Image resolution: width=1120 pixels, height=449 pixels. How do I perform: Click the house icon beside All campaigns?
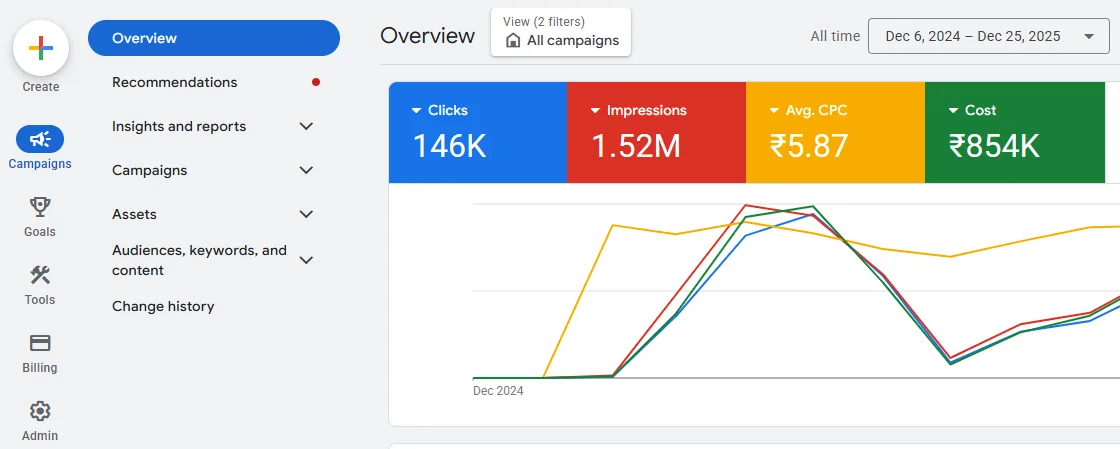[x=513, y=41]
